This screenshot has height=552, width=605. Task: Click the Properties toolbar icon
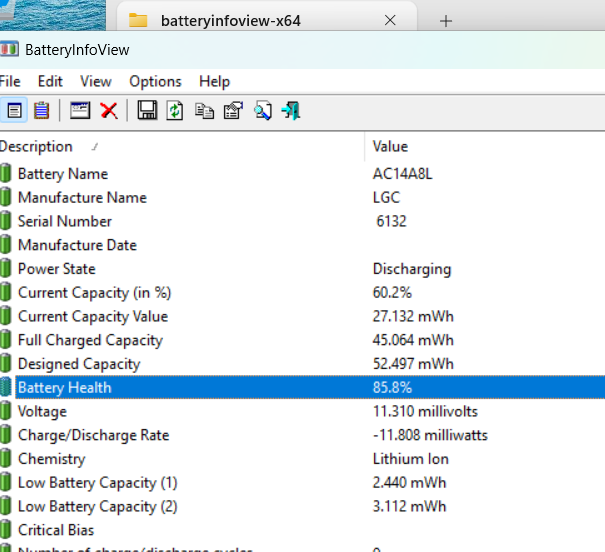tap(233, 111)
